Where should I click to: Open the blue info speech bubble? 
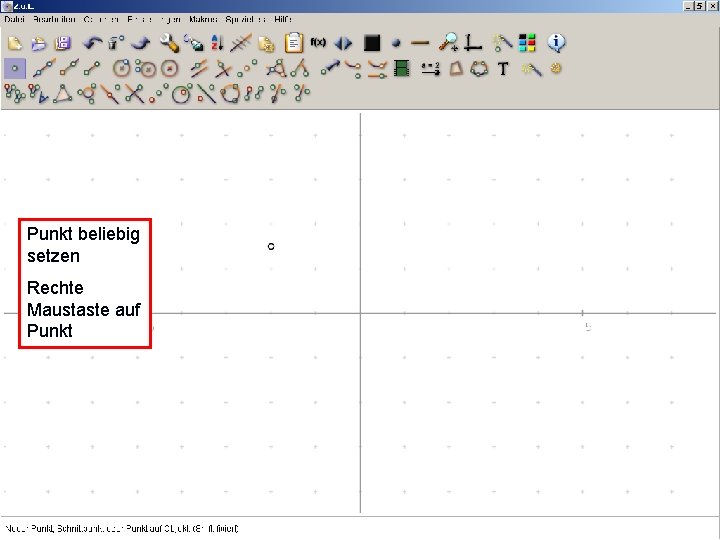(557, 43)
